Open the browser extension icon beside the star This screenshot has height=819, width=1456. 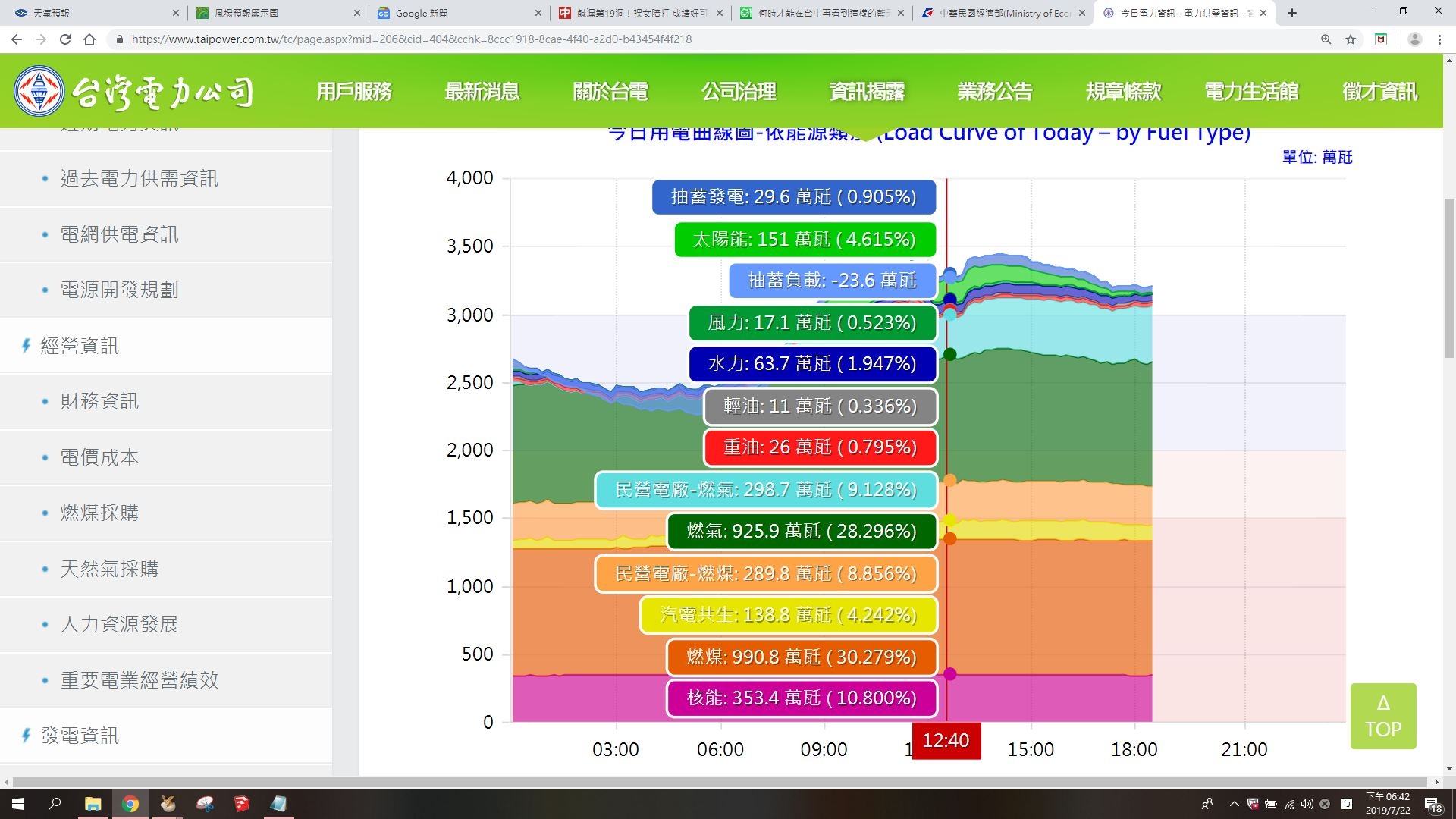(1381, 39)
